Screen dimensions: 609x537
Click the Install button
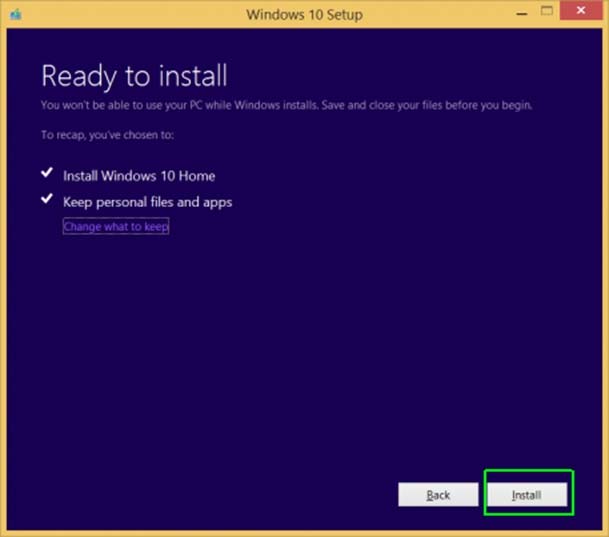tap(527, 495)
